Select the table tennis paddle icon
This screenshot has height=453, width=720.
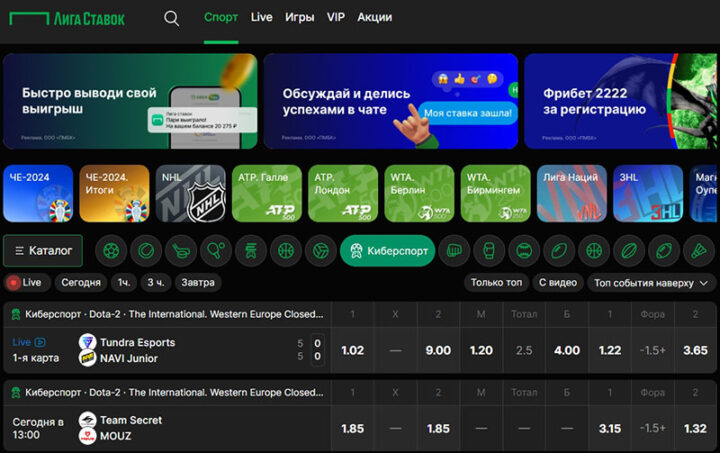(x=216, y=251)
